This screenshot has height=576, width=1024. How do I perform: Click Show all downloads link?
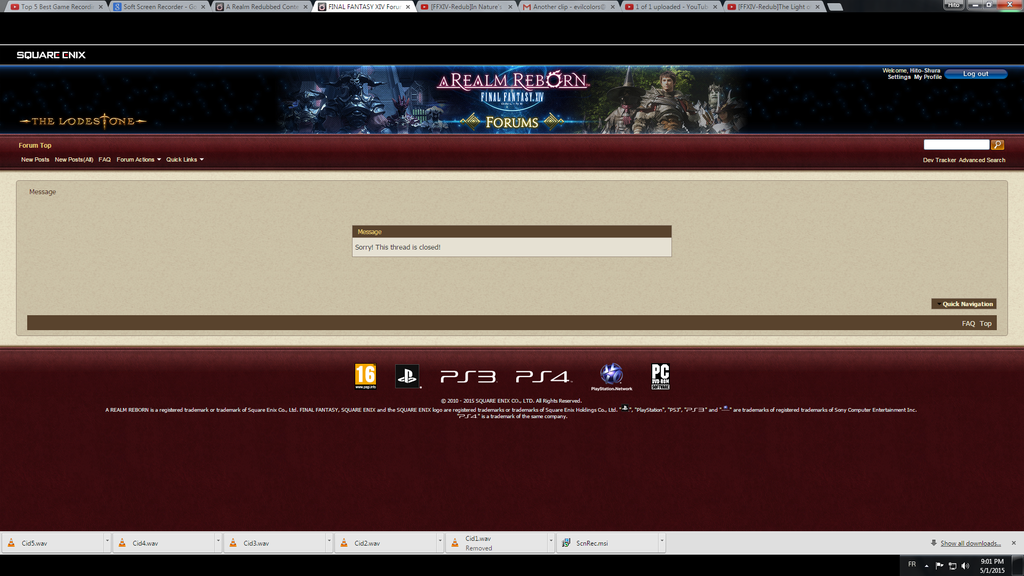point(970,543)
